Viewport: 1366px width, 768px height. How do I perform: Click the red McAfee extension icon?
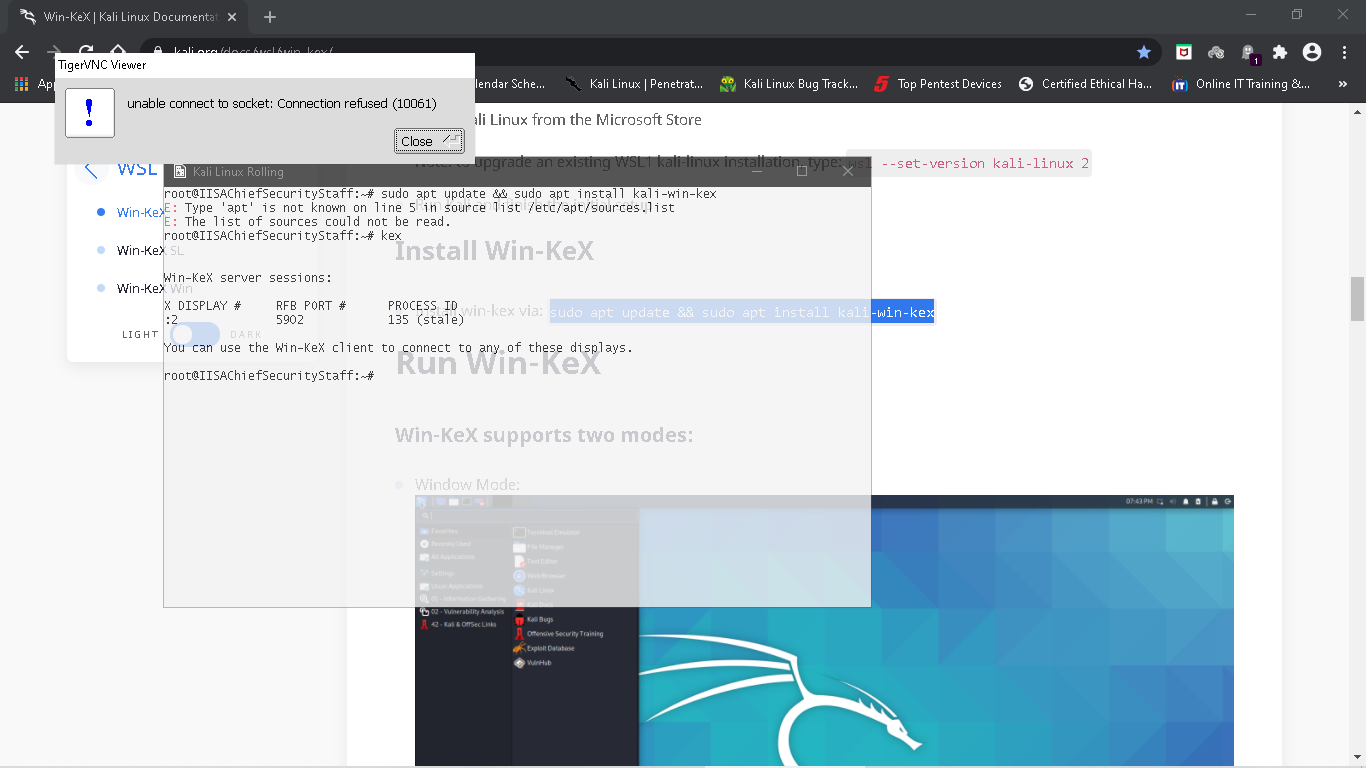[1184, 52]
